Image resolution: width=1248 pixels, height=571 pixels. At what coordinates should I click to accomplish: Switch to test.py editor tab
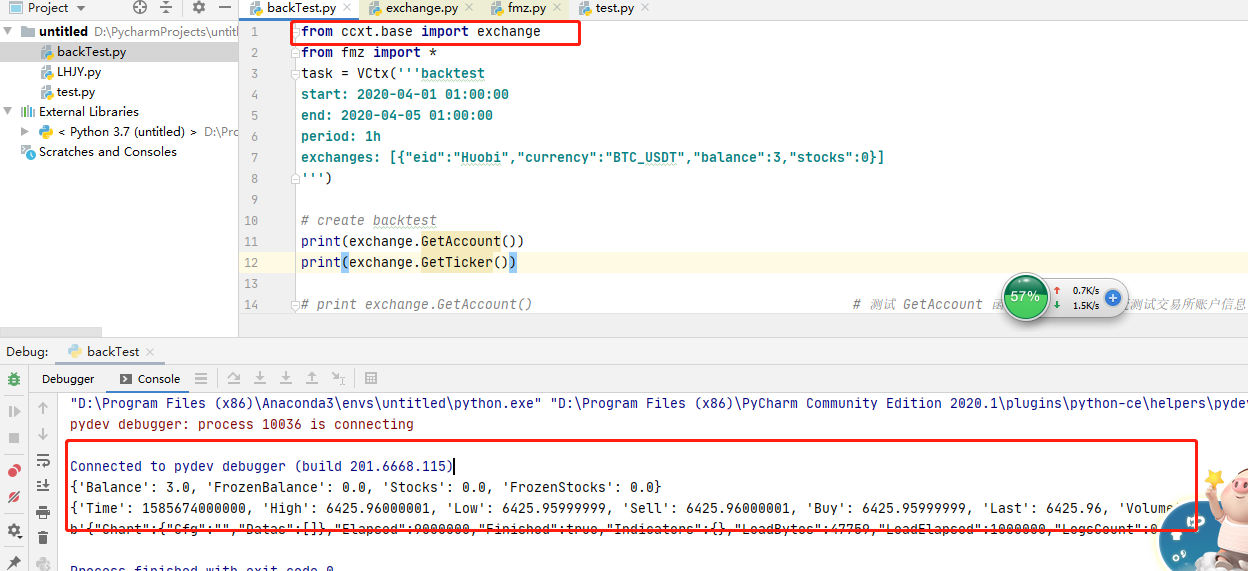614,8
